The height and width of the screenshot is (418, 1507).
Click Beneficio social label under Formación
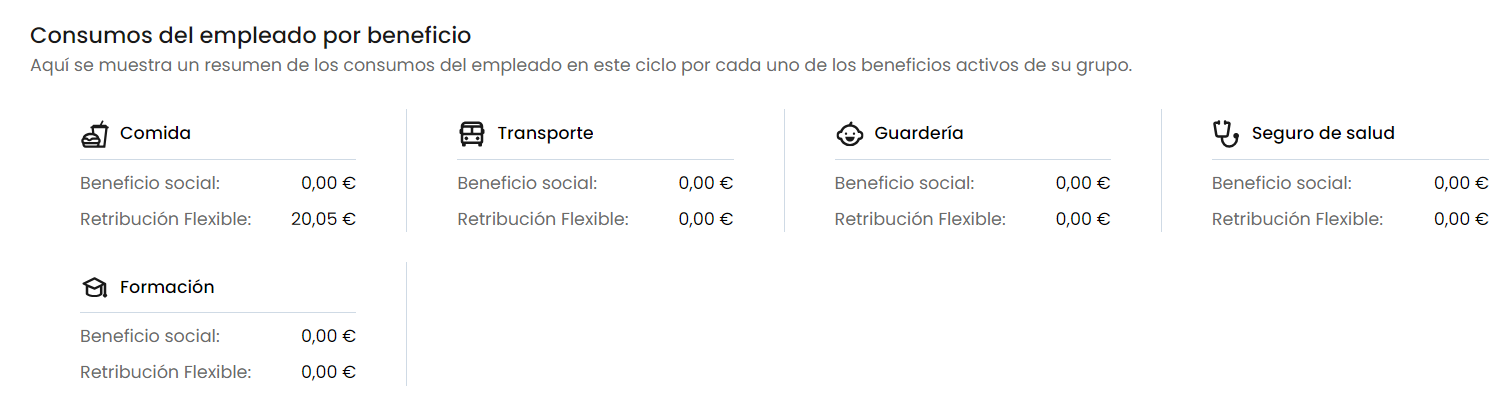click(x=150, y=336)
